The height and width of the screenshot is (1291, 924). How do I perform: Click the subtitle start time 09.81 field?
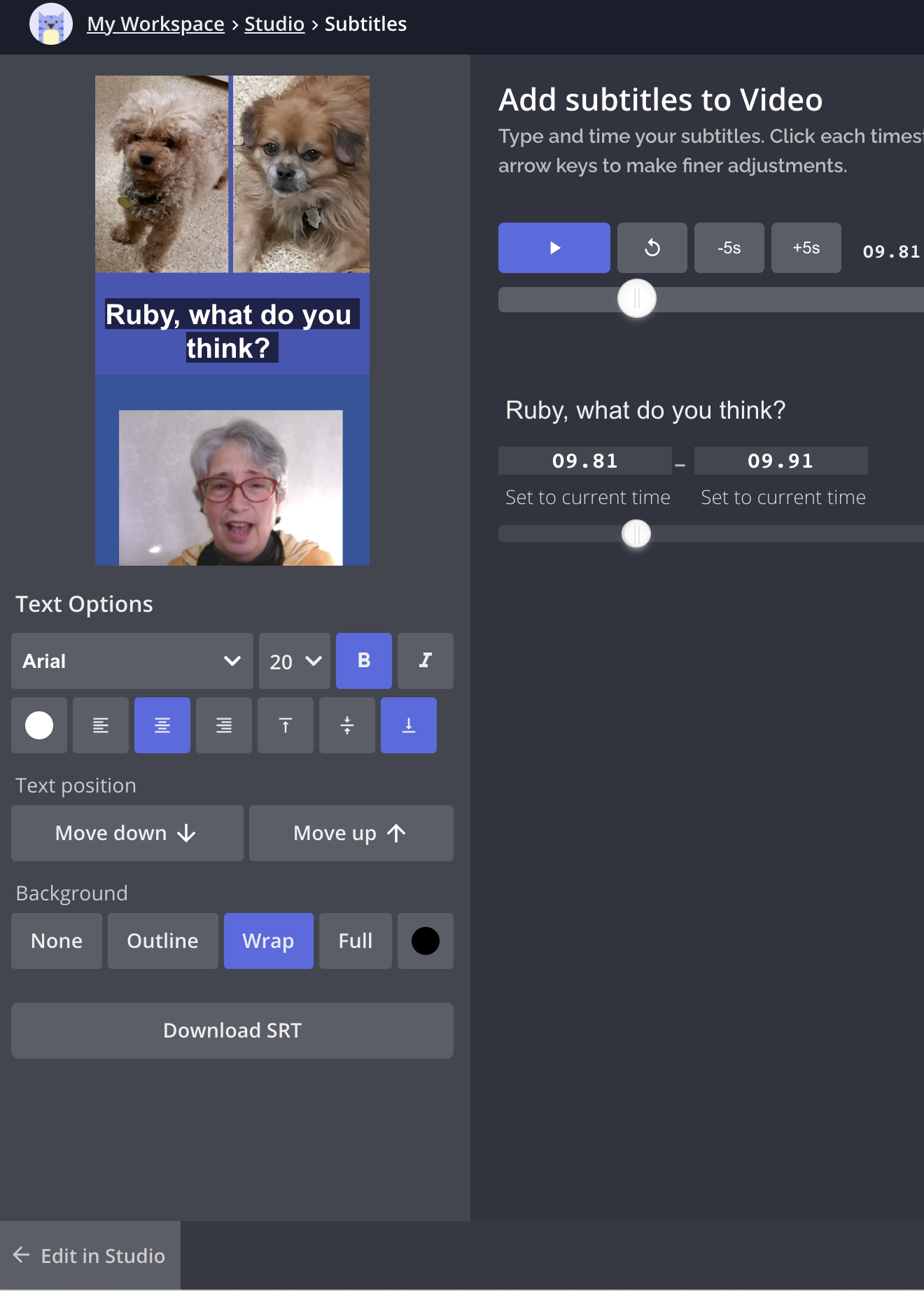coord(585,461)
